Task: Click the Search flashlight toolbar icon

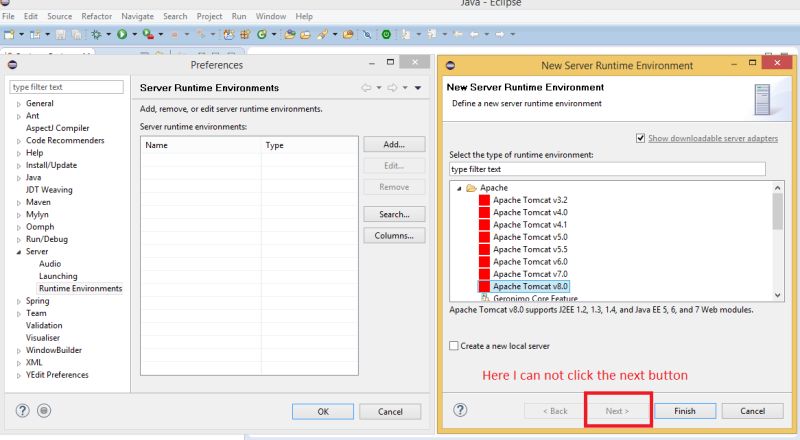Action: (x=322, y=34)
